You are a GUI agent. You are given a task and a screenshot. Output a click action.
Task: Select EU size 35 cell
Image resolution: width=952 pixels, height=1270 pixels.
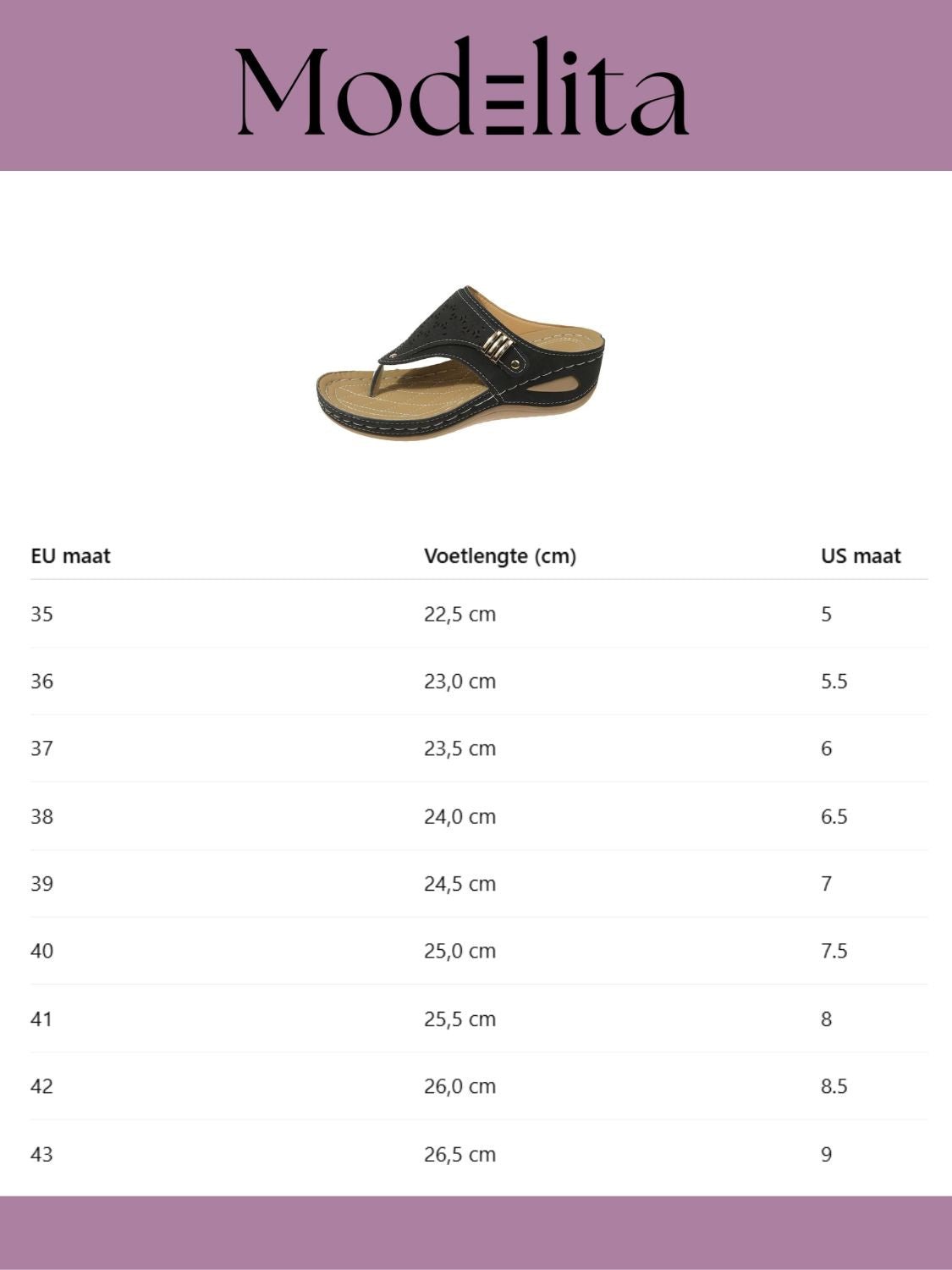(41, 615)
